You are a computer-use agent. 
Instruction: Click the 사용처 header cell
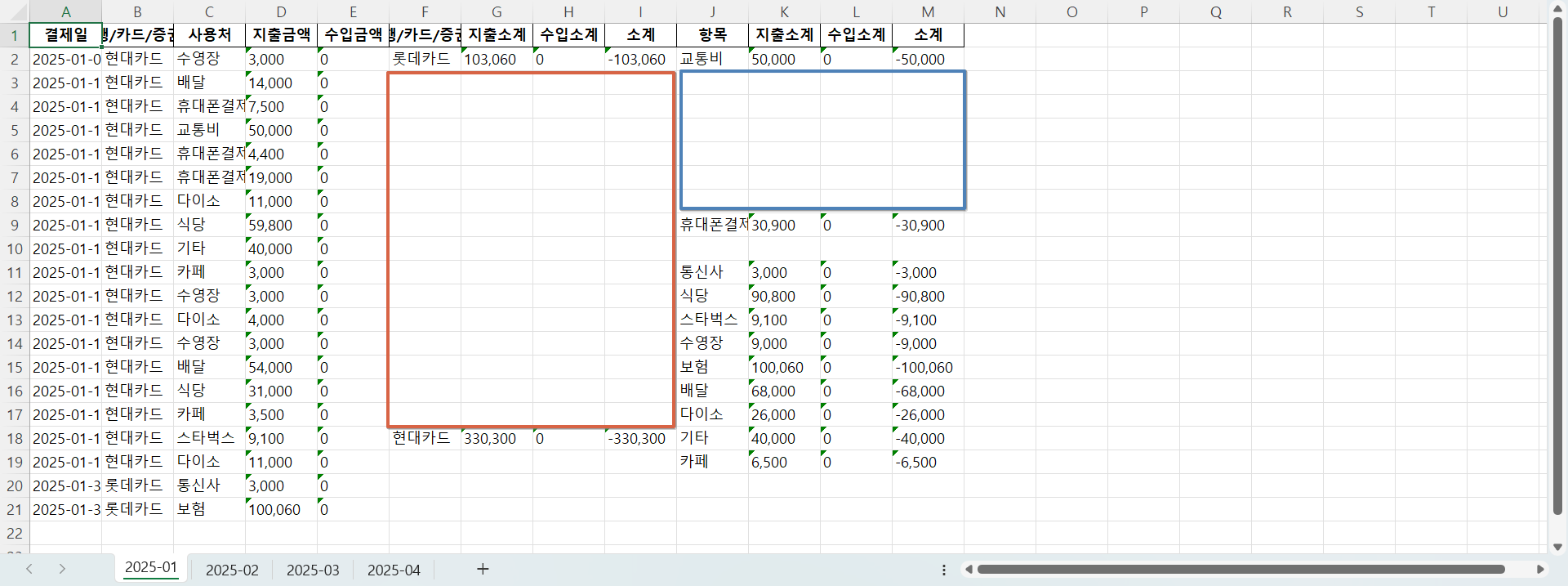[209, 35]
